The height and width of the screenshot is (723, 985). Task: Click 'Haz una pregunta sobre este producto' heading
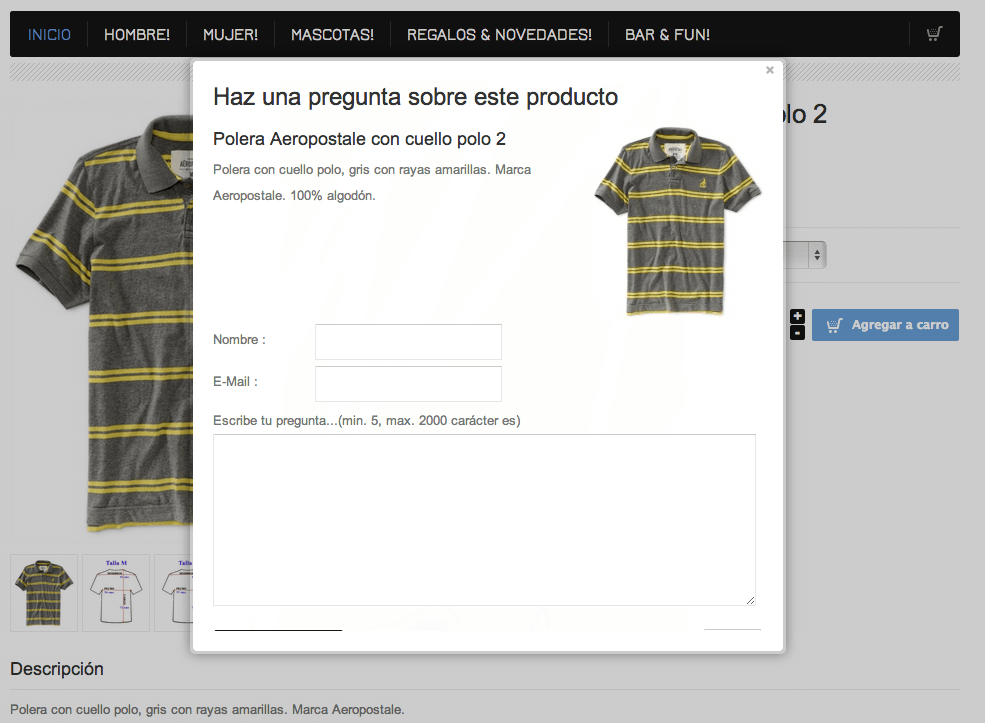pyautogui.click(x=415, y=97)
